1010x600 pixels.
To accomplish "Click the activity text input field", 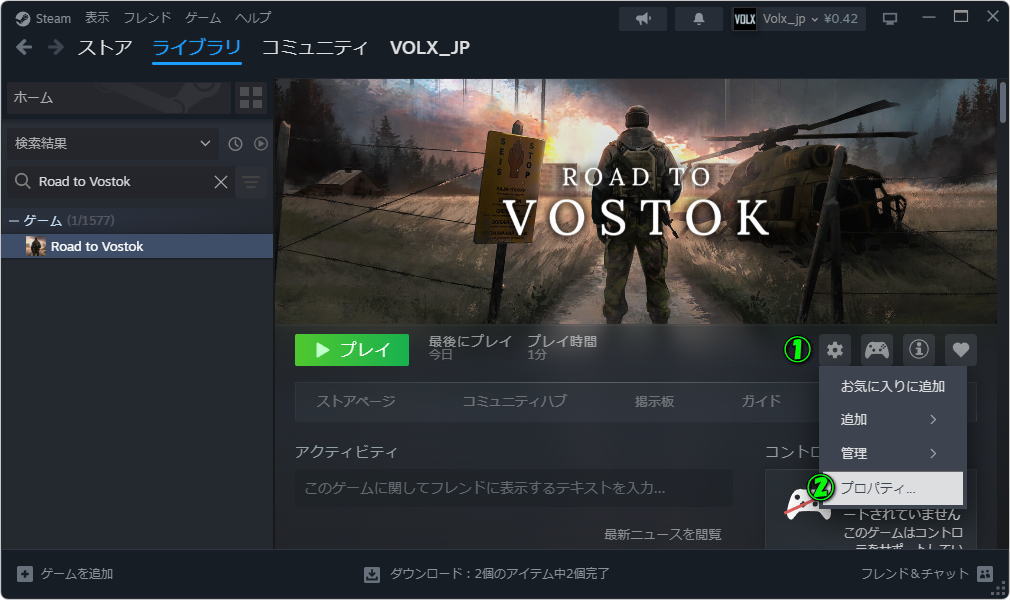I will click(x=513, y=488).
